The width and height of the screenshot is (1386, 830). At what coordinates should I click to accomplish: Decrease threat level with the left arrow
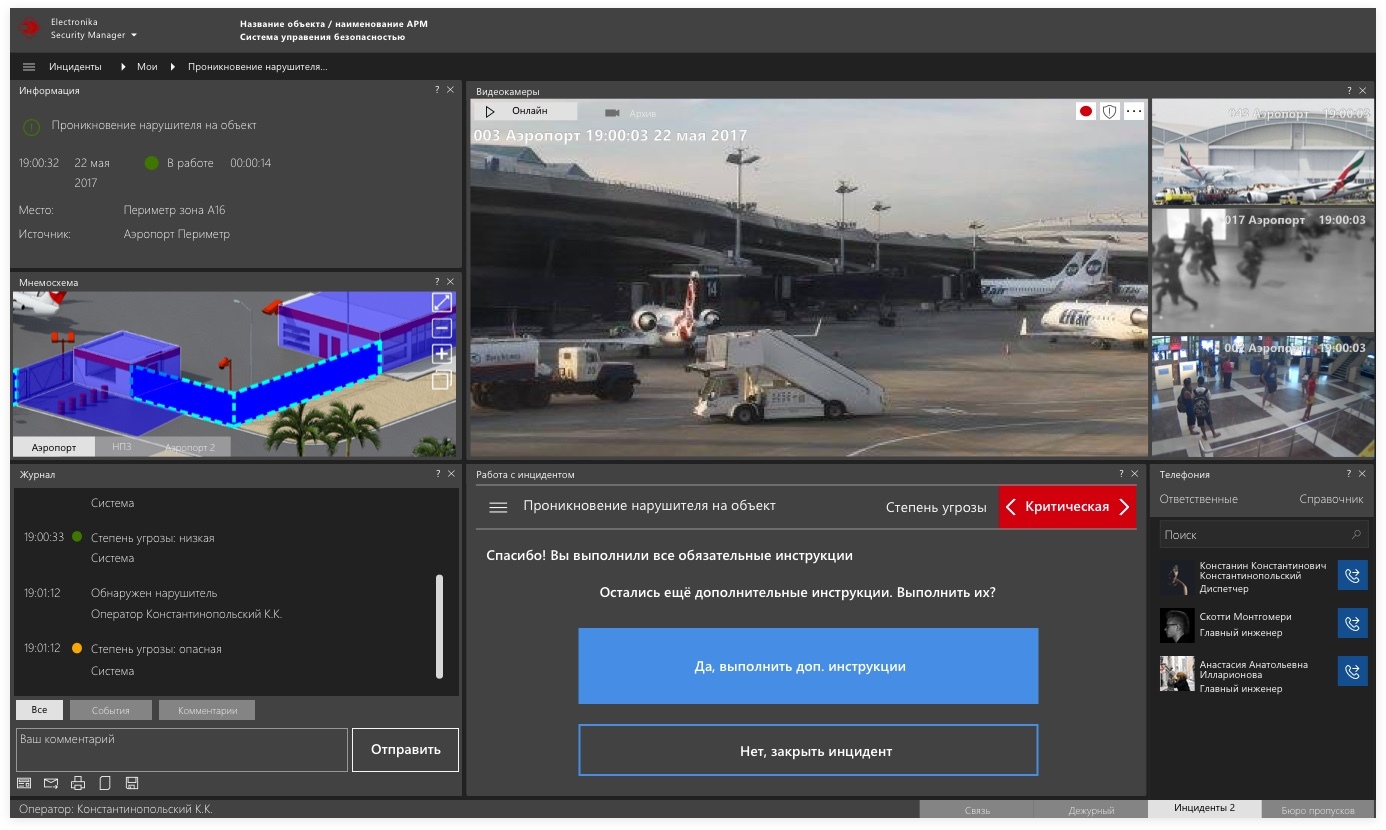coord(1011,507)
